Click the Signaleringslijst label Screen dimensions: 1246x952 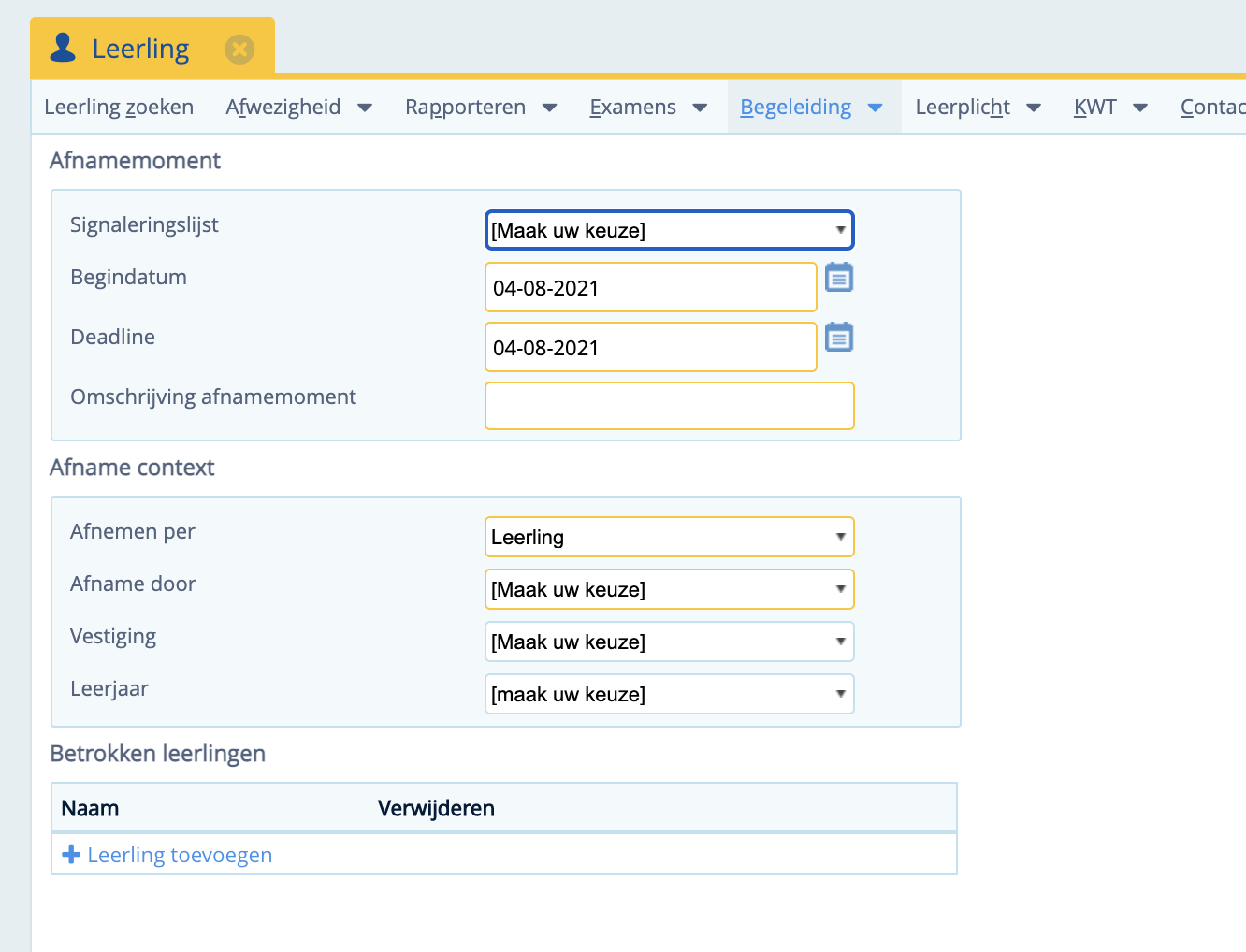[x=144, y=224]
